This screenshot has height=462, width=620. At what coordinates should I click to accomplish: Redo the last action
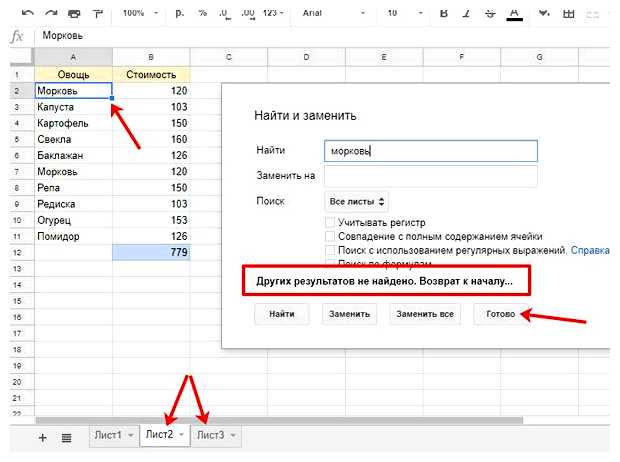(51, 13)
